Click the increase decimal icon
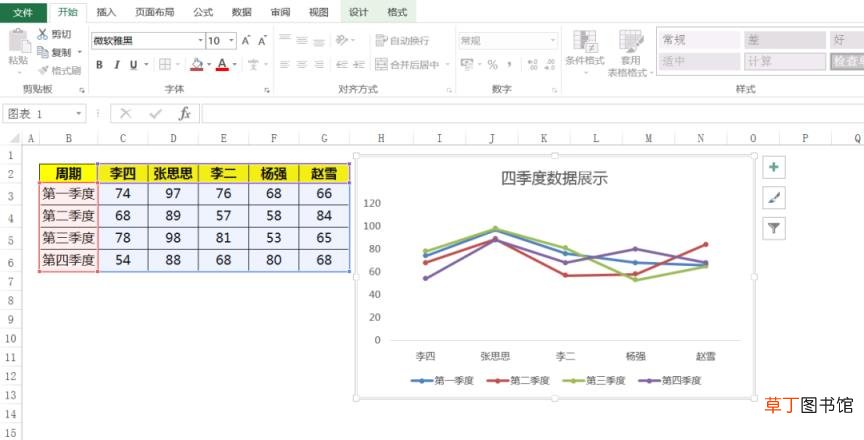864x440 pixels. tap(532, 64)
